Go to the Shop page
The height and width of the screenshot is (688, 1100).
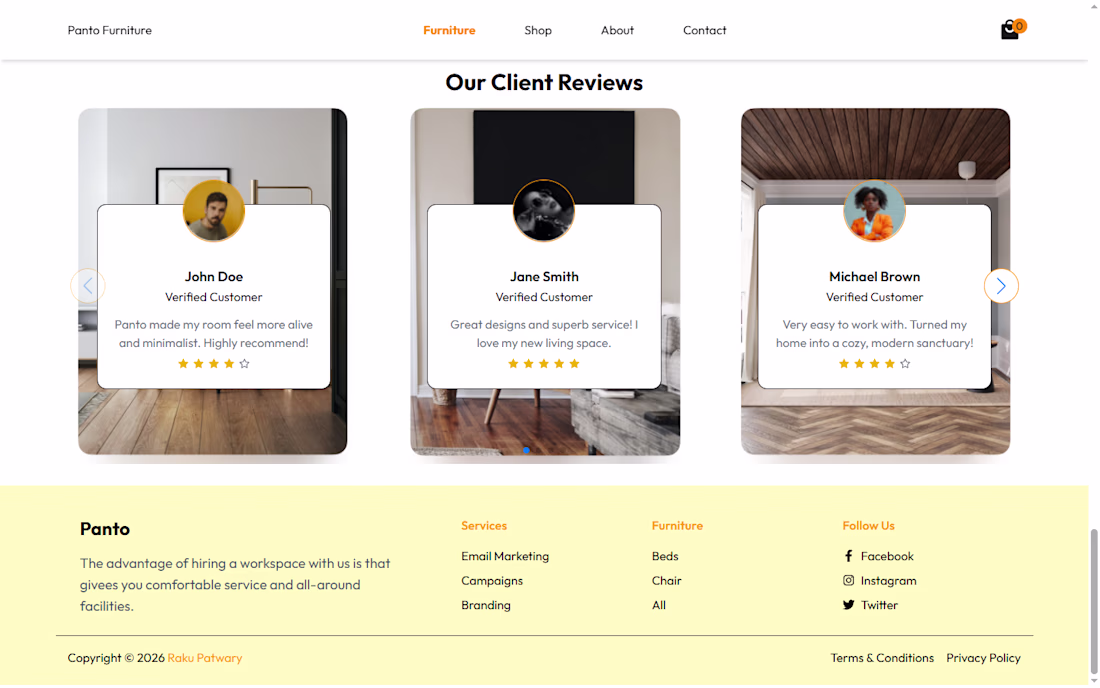click(x=538, y=30)
